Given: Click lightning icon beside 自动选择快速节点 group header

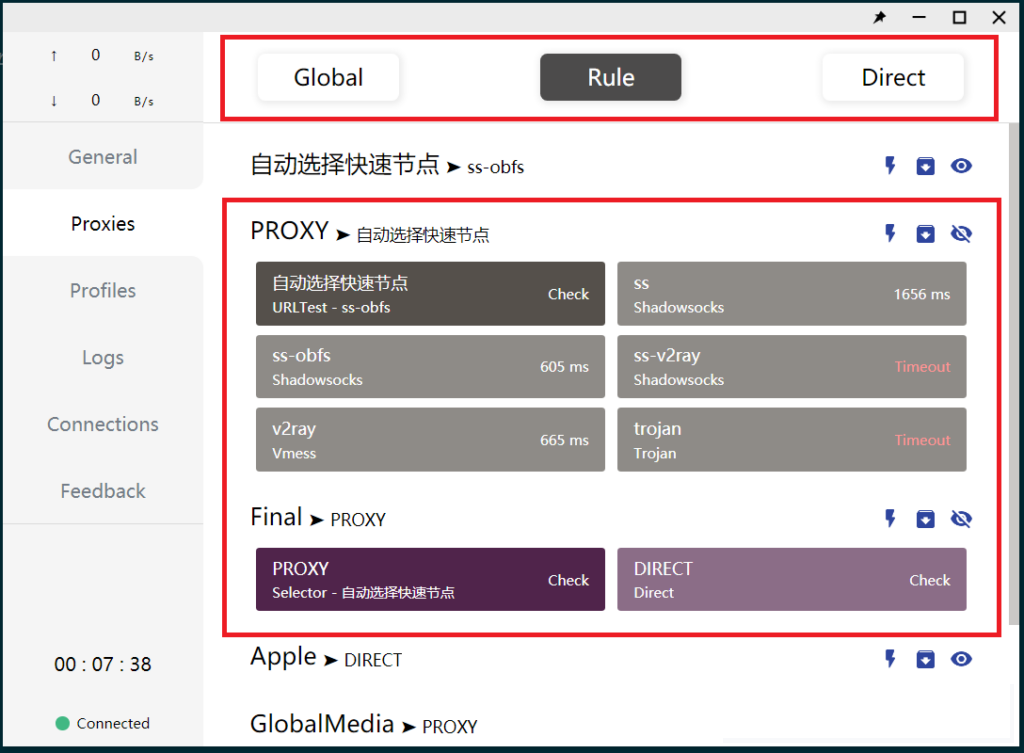Looking at the screenshot, I should tap(890, 166).
